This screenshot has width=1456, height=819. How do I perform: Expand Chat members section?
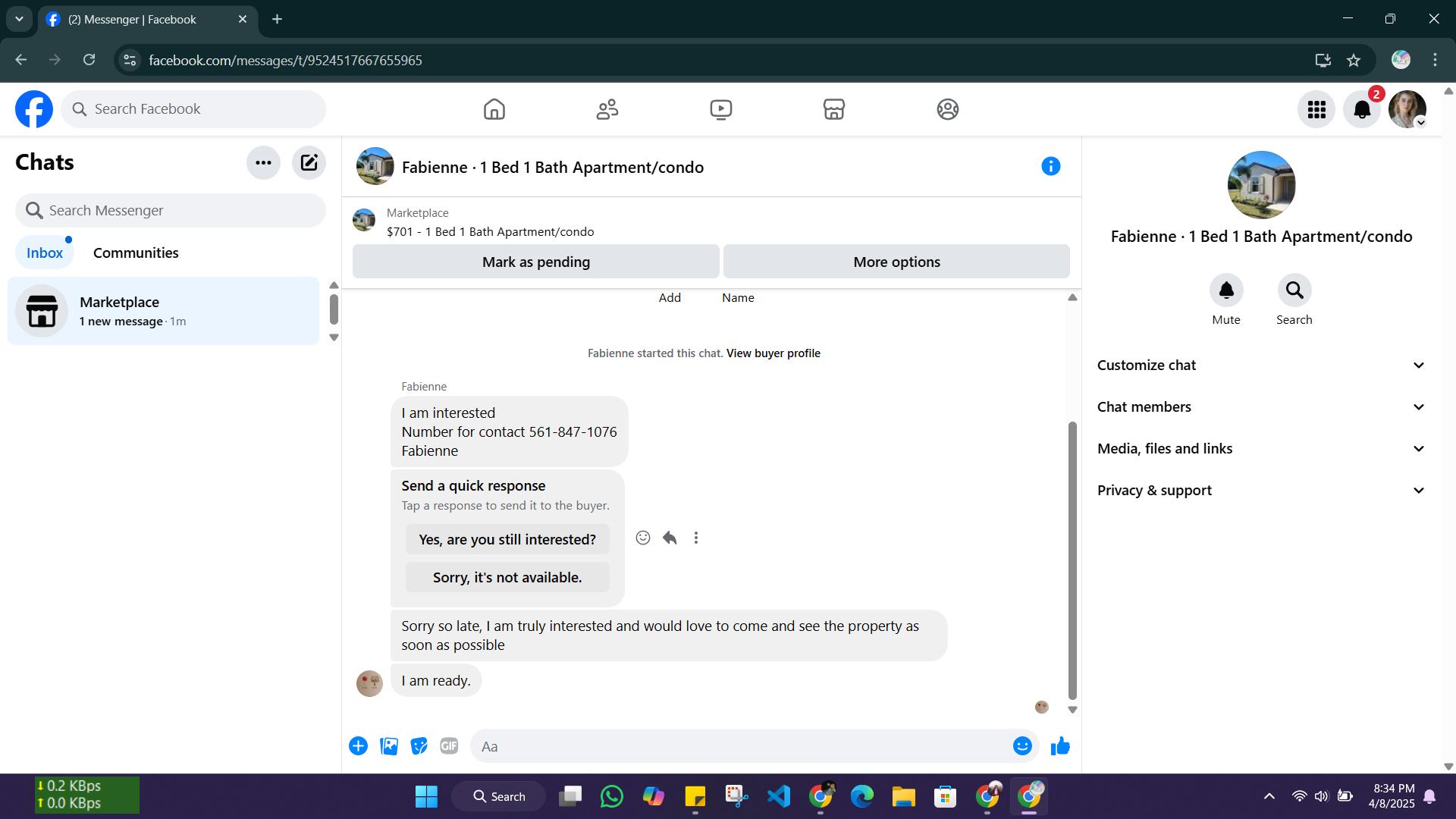[1261, 407]
